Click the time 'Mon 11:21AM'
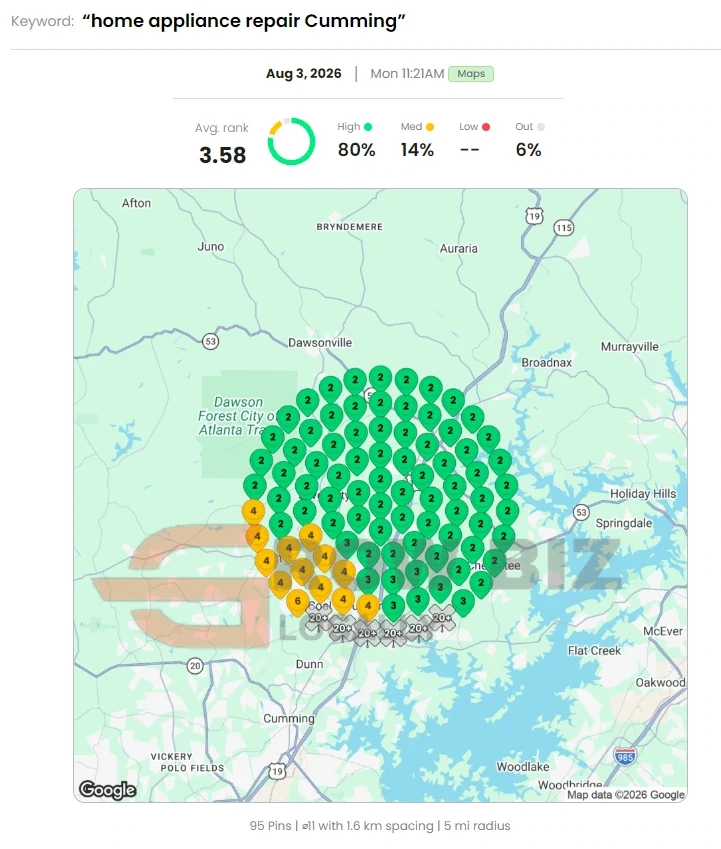 point(407,74)
